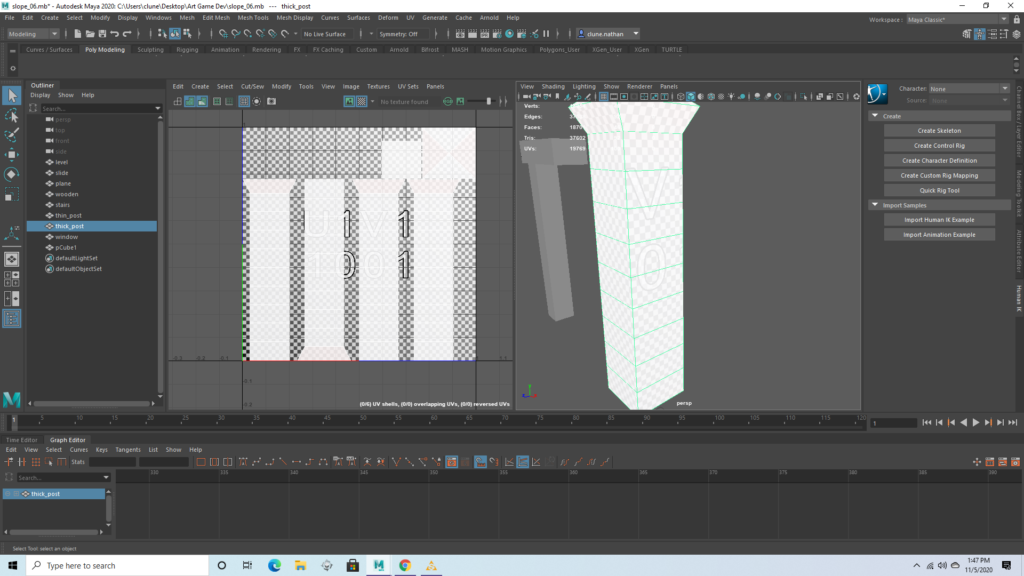Click the Create Skeleton button

point(939,131)
